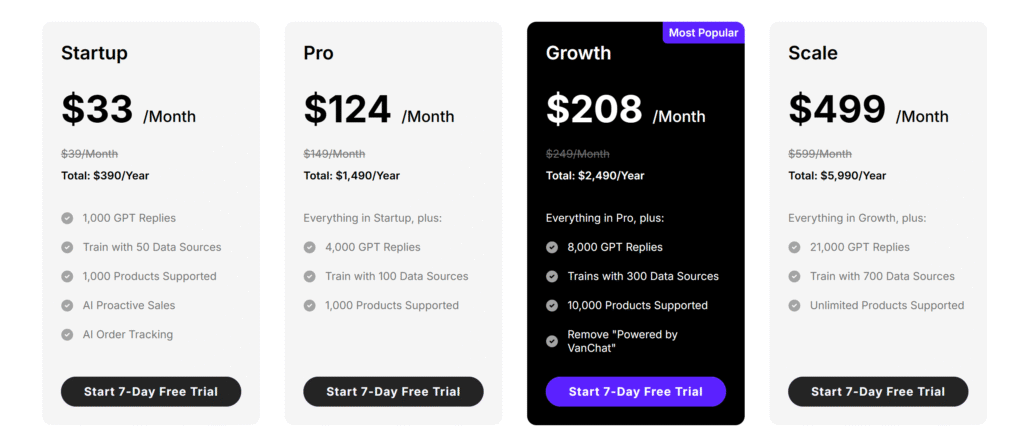Click the AI Order Tracking check icon

pos(67,335)
